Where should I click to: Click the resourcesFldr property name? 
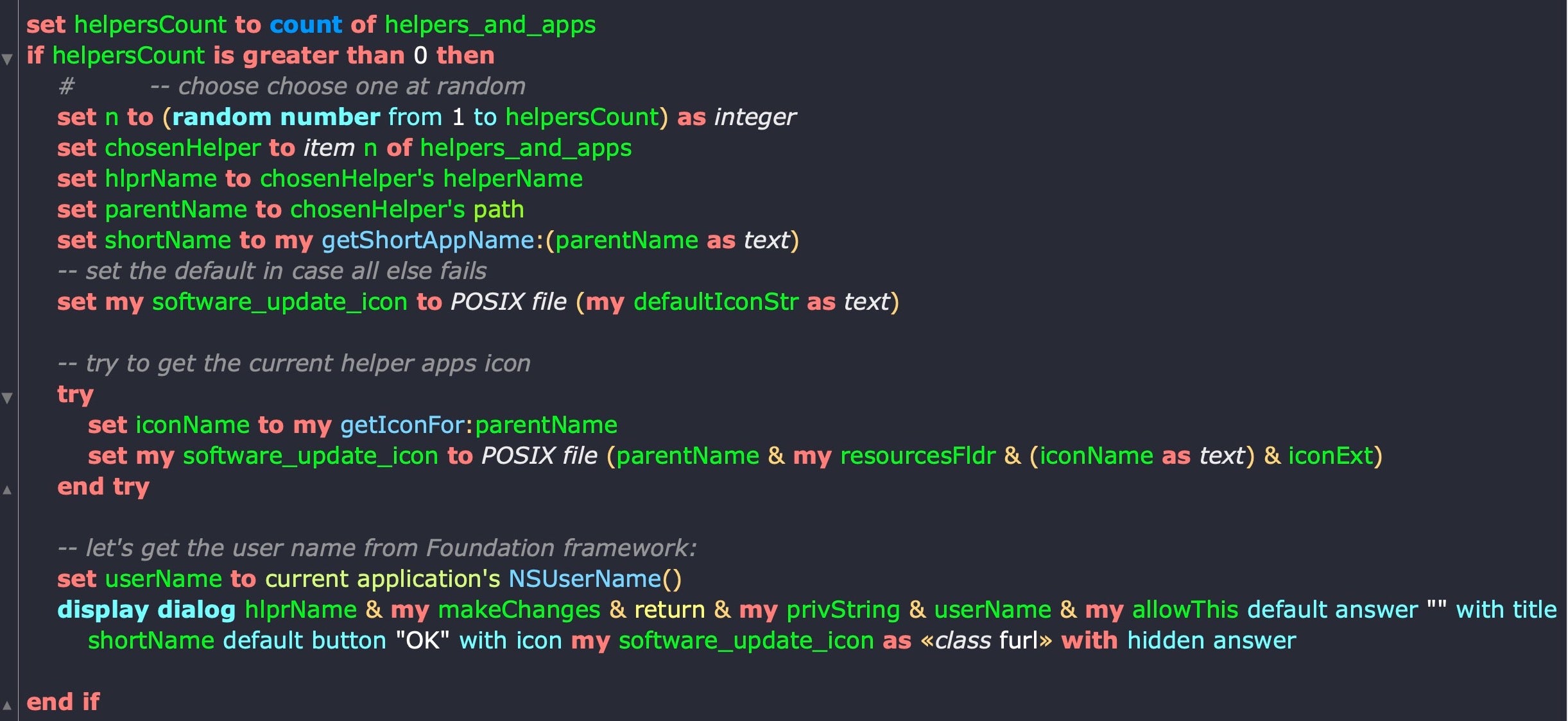pyautogui.click(x=917, y=456)
